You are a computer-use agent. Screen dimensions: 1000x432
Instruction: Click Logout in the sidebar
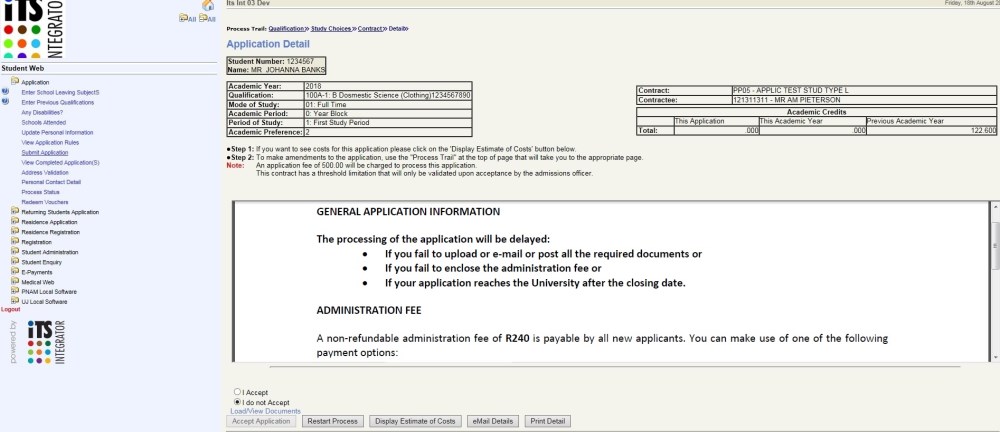(10, 309)
